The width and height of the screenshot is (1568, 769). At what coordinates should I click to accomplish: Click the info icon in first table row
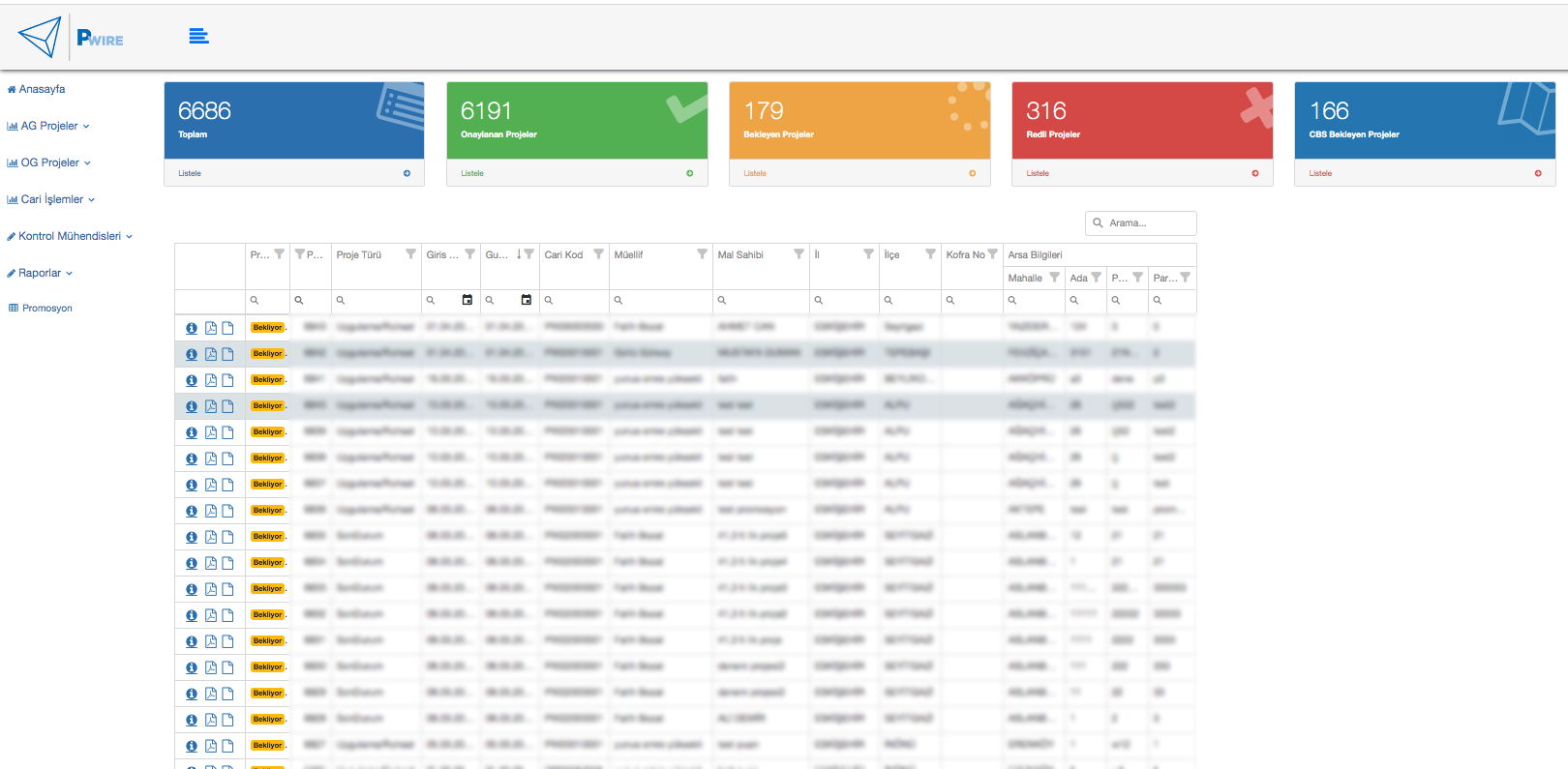pyautogui.click(x=192, y=328)
